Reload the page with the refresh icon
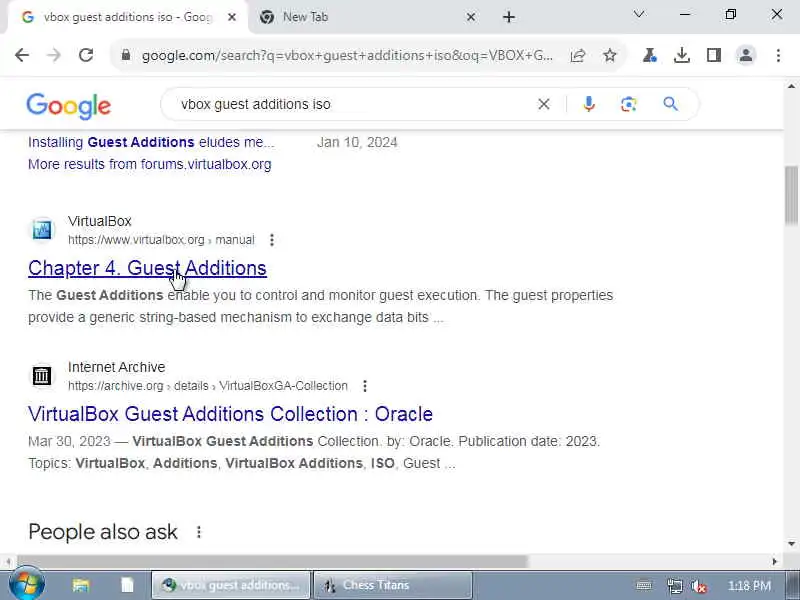 tap(86, 55)
